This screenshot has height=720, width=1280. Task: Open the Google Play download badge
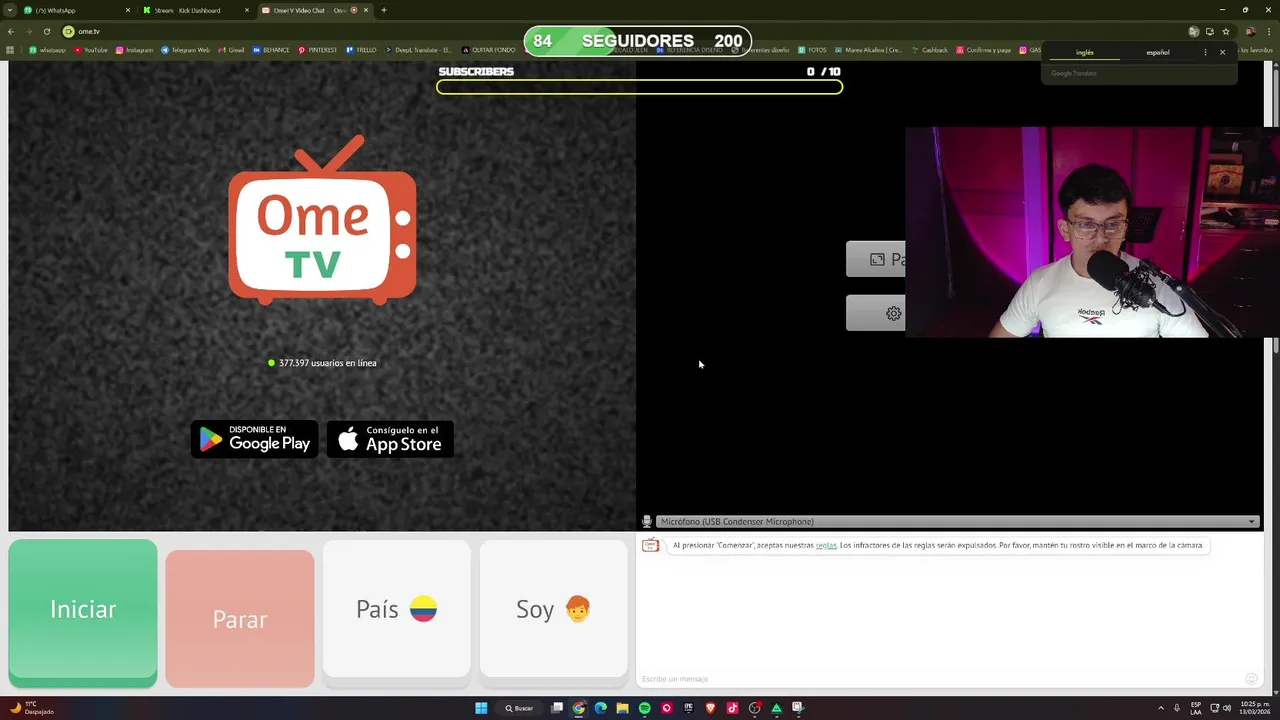254,439
